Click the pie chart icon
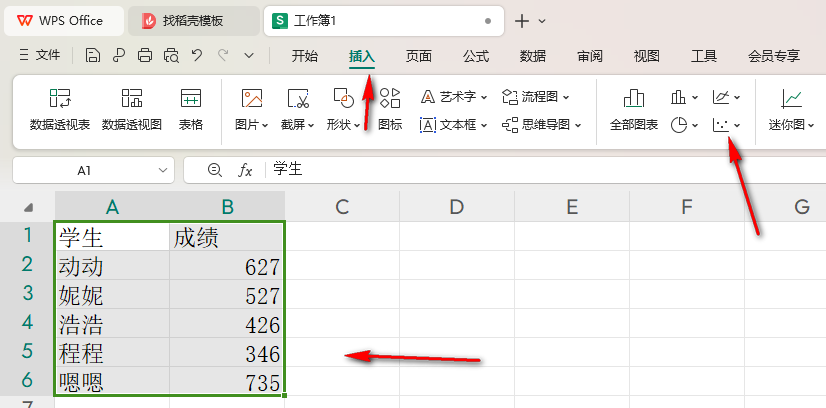 [x=679, y=125]
